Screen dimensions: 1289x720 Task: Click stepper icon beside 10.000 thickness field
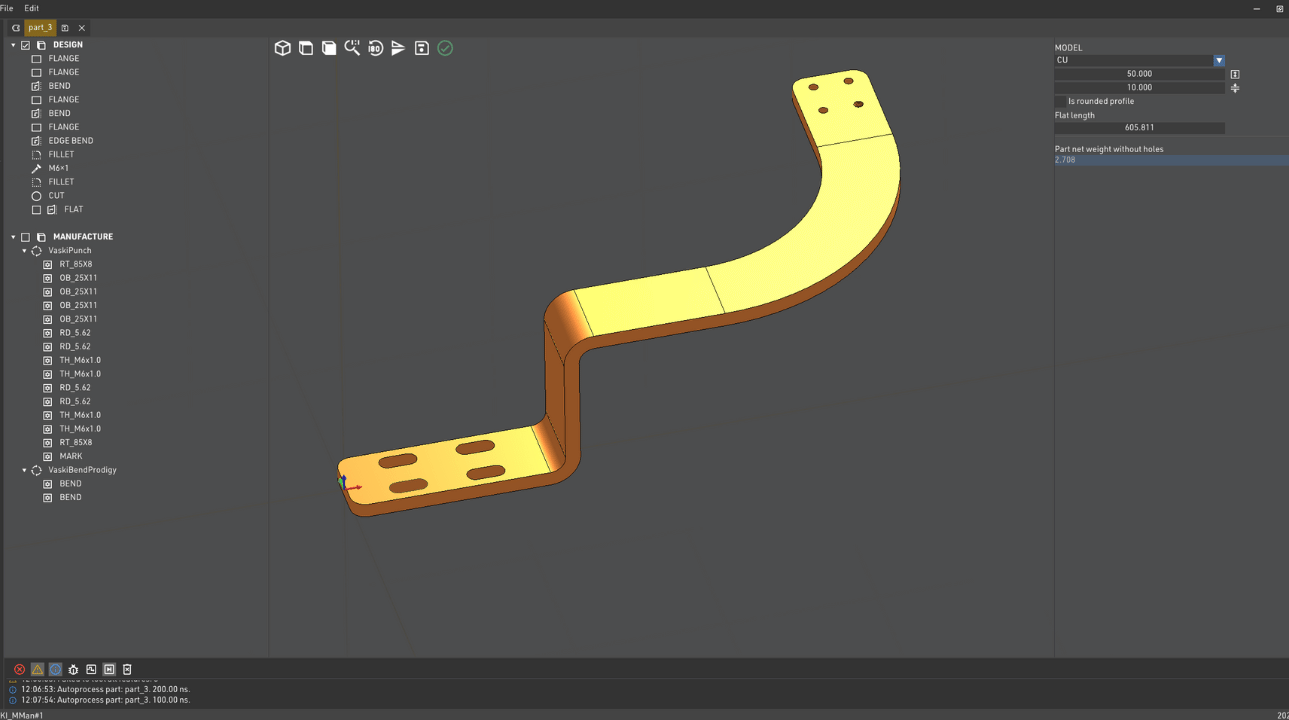(1235, 88)
